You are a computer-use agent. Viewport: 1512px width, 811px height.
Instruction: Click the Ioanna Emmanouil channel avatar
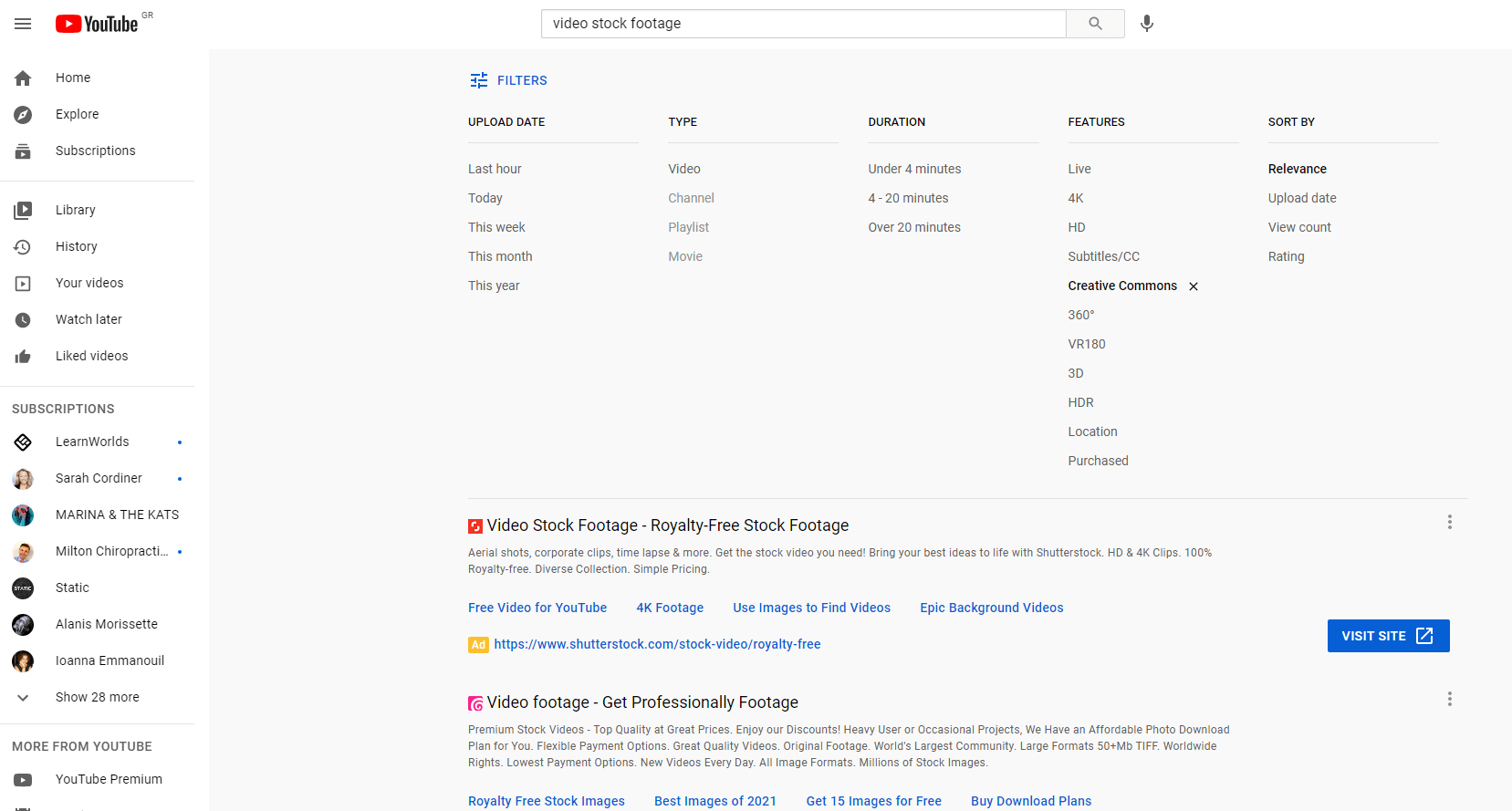pos(23,661)
